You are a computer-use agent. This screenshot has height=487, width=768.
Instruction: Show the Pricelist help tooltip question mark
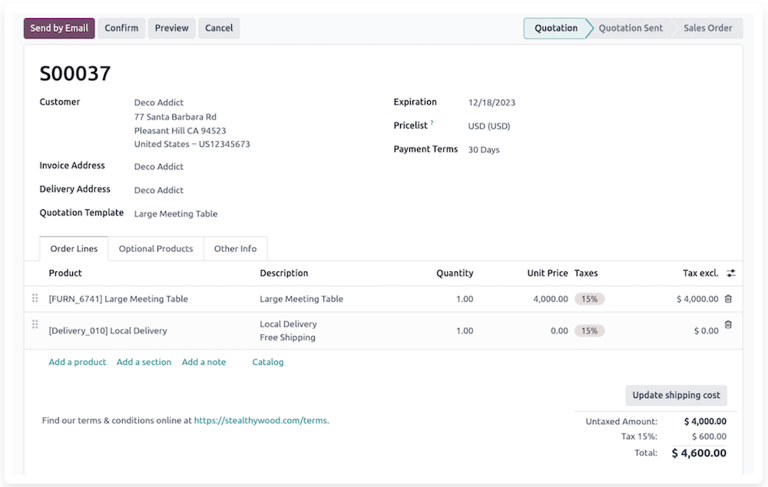(x=432, y=123)
